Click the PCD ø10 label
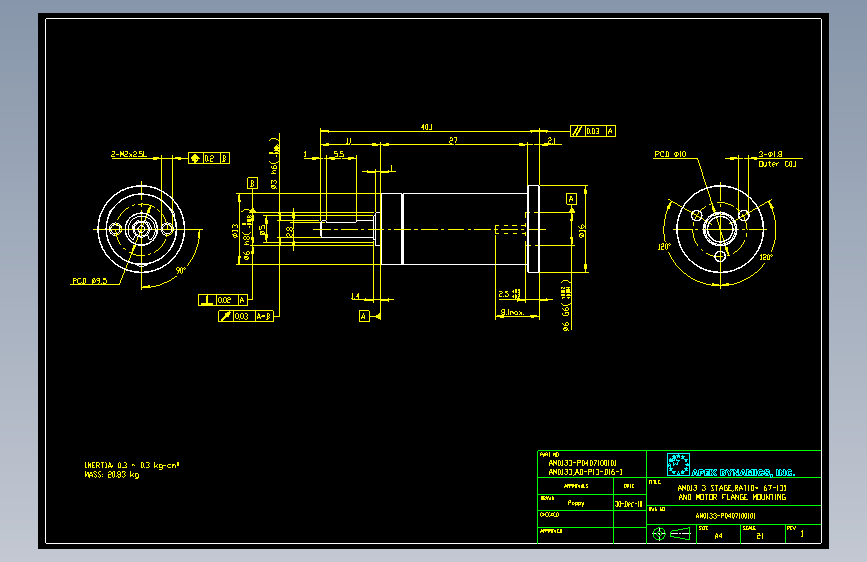Image resolution: width=867 pixels, height=562 pixels. pyautogui.click(x=670, y=154)
